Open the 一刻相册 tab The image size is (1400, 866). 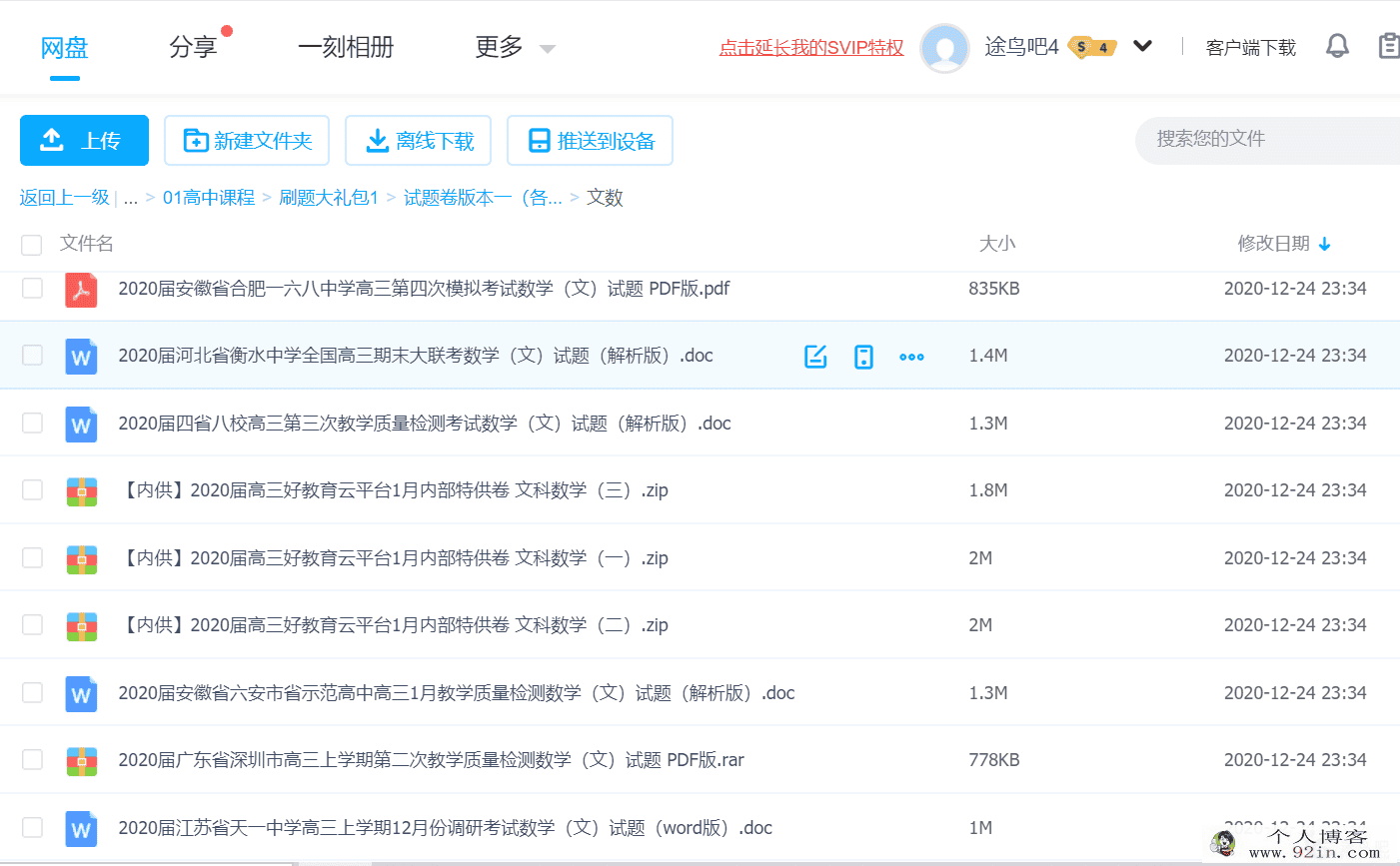point(346,47)
